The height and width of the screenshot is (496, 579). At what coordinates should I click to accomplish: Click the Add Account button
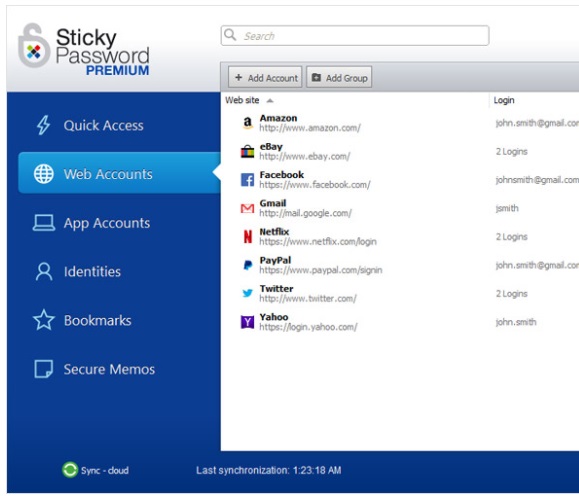265,77
